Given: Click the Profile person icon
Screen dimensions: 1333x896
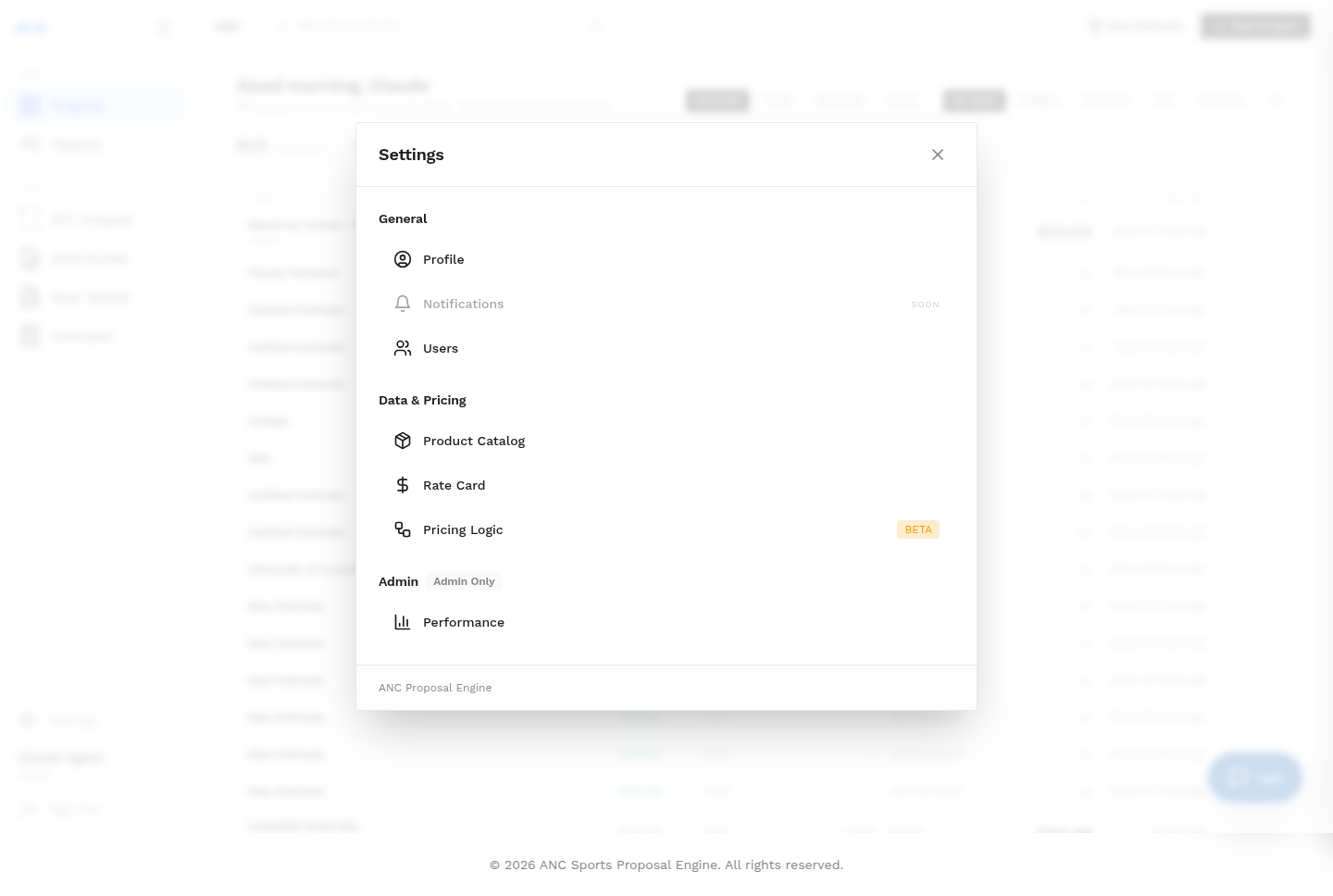Looking at the screenshot, I should click(x=403, y=259).
